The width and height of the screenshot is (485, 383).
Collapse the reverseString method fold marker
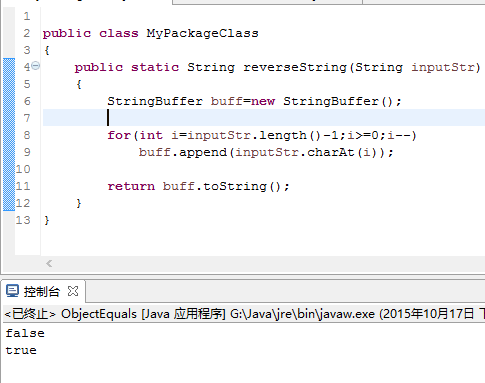pos(36,66)
